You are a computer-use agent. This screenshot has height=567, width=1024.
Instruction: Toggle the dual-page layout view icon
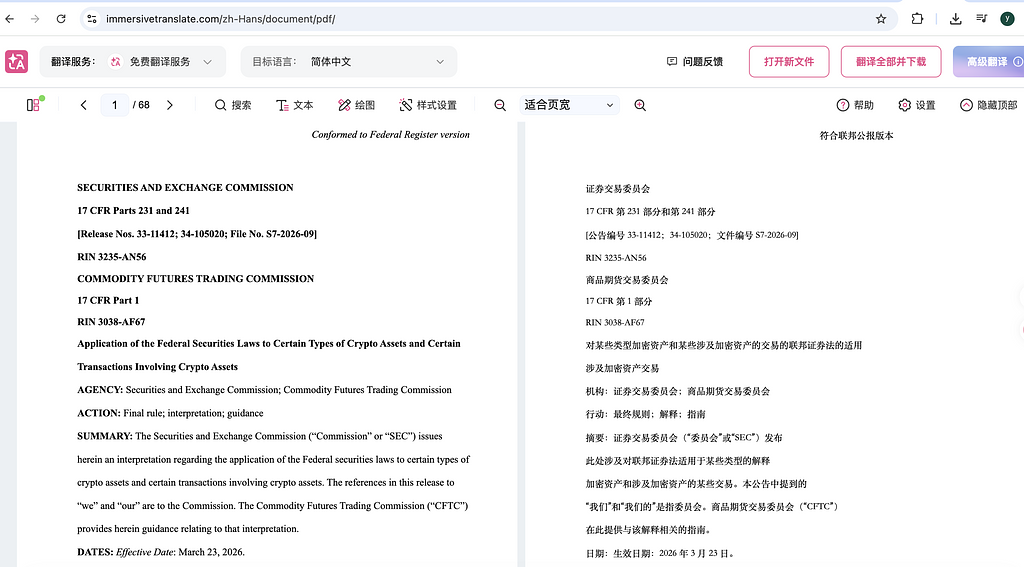point(34,105)
